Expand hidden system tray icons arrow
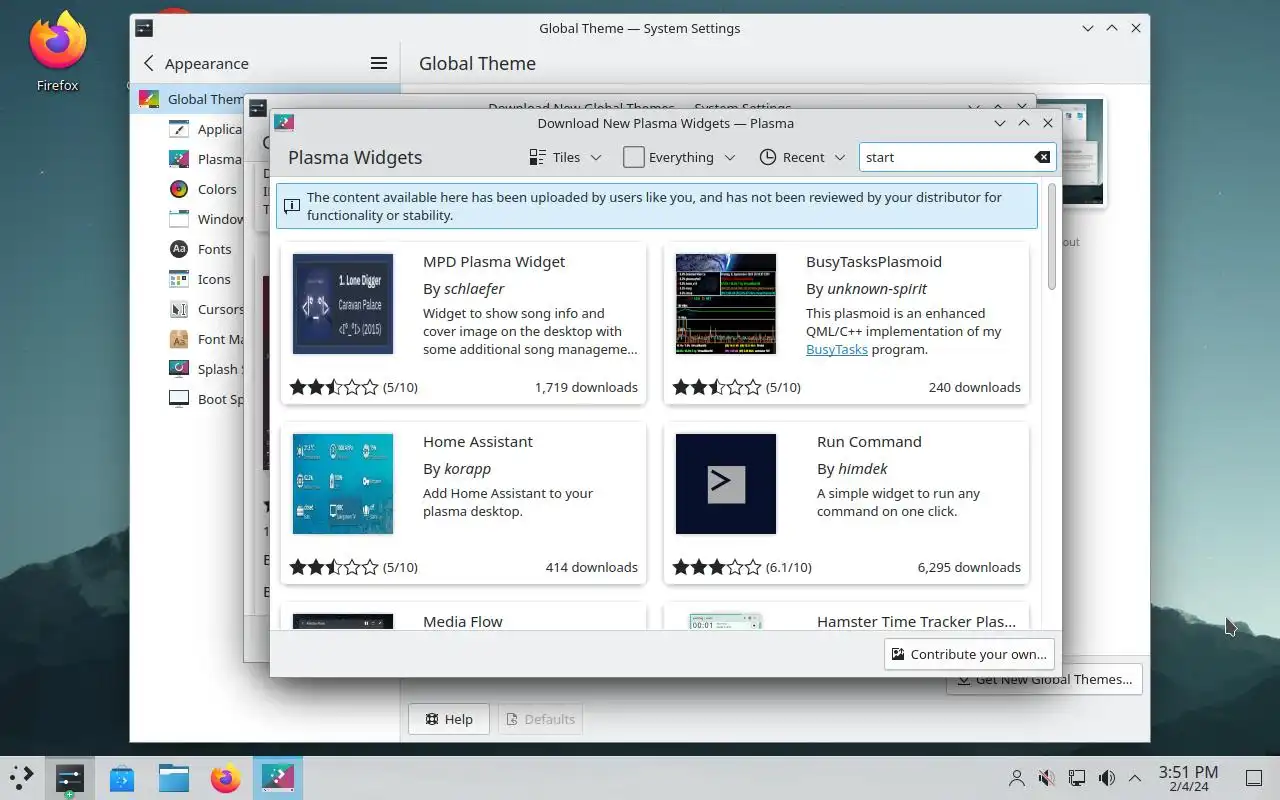Screen dimensions: 1280x800 tap(1135, 778)
